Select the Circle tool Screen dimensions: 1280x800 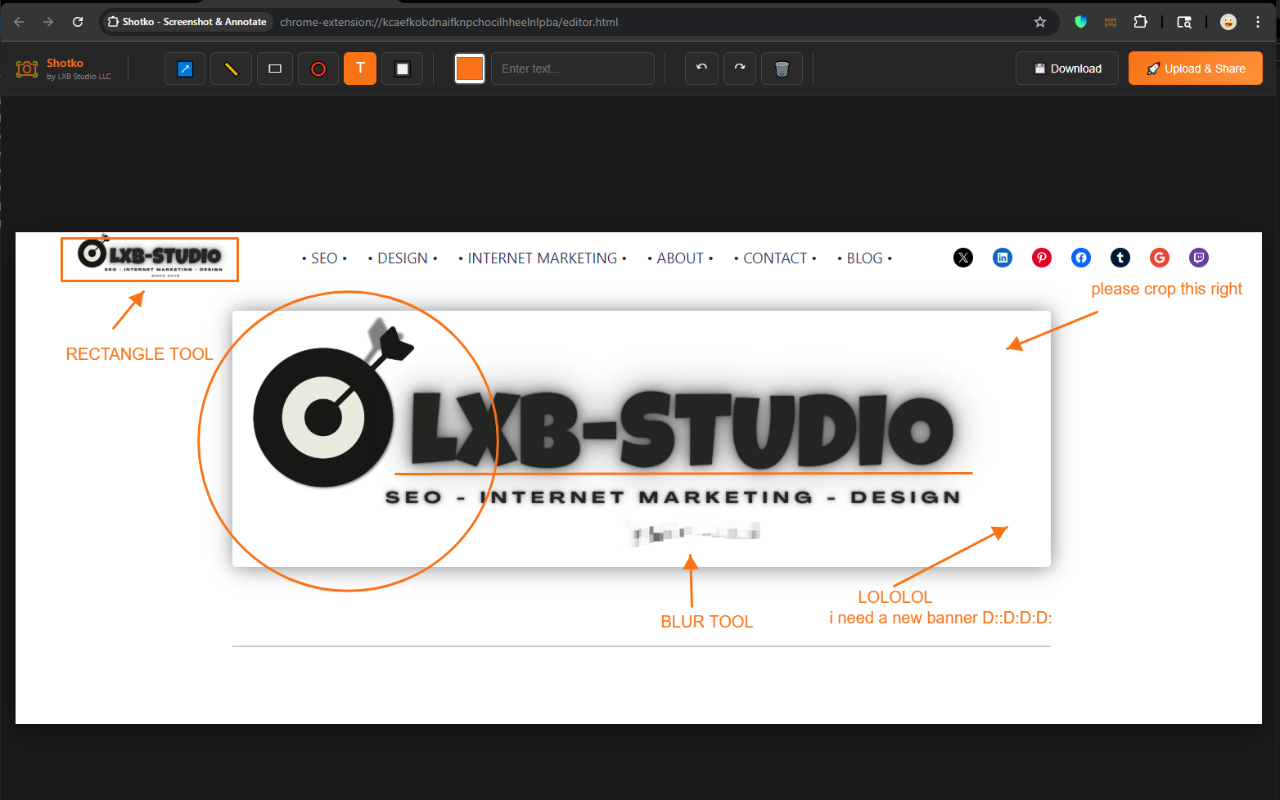[x=318, y=69]
